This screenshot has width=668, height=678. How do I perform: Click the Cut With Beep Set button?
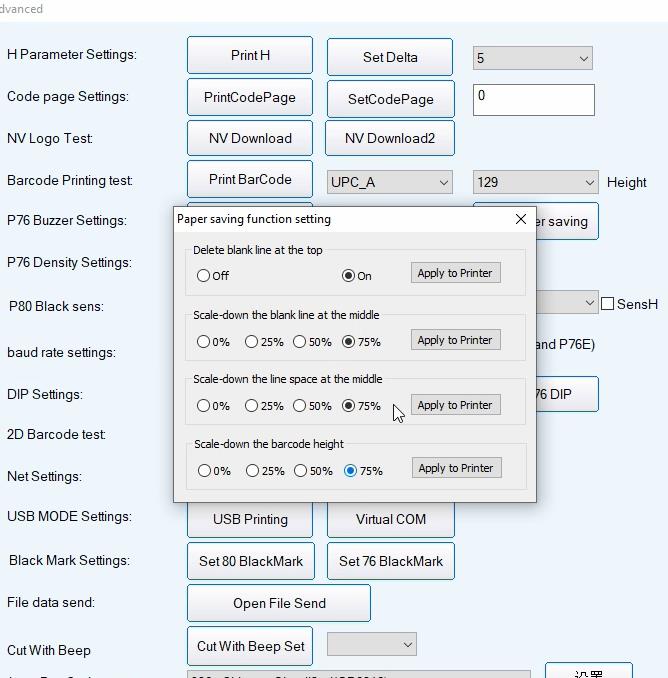pyautogui.click(x=250, y=646)
